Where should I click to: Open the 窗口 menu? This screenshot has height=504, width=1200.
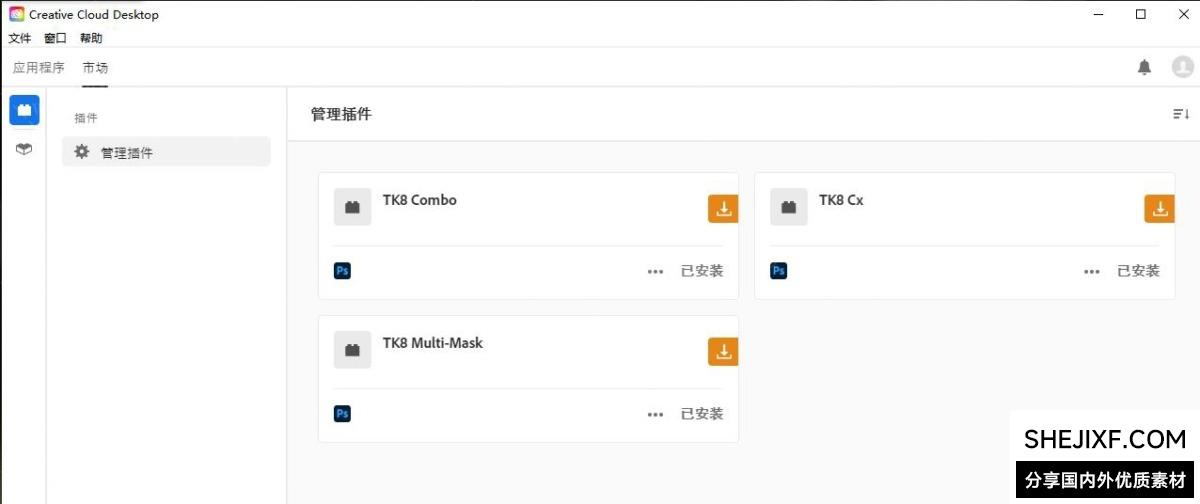click(55, 38)
